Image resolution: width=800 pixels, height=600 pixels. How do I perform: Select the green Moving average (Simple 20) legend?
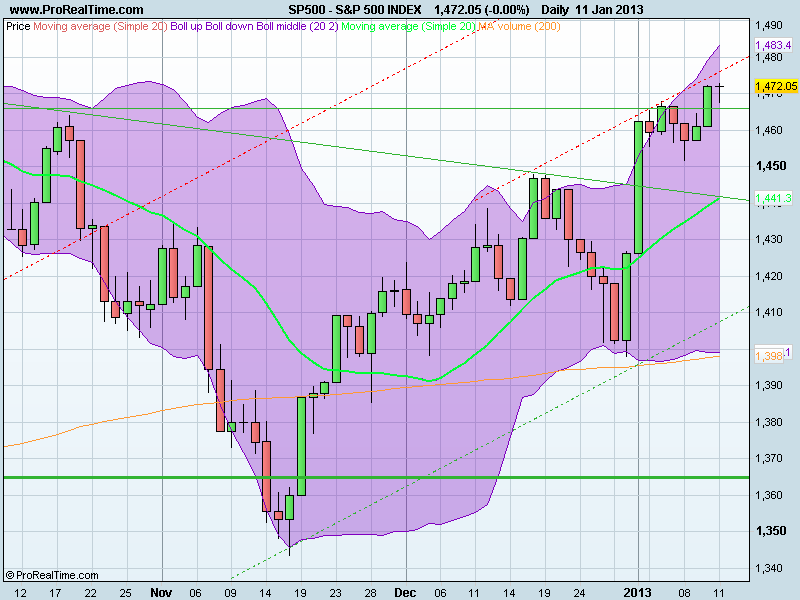point(408,26)
